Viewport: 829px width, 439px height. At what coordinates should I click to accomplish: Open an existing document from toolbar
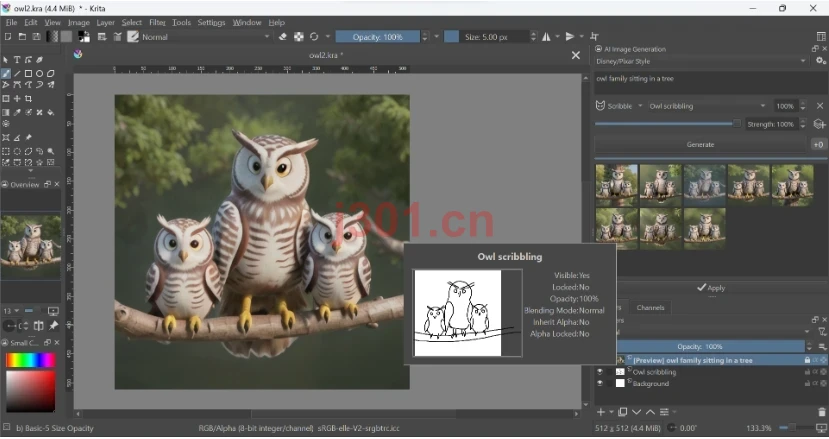tap(22, 36)
